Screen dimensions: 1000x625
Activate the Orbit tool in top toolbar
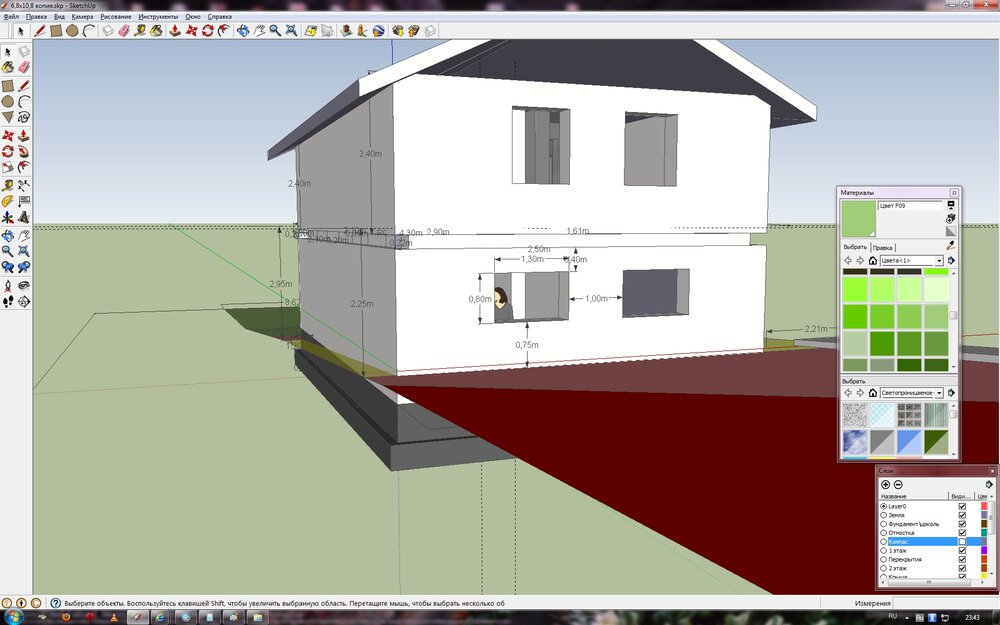tap(240, 31)
